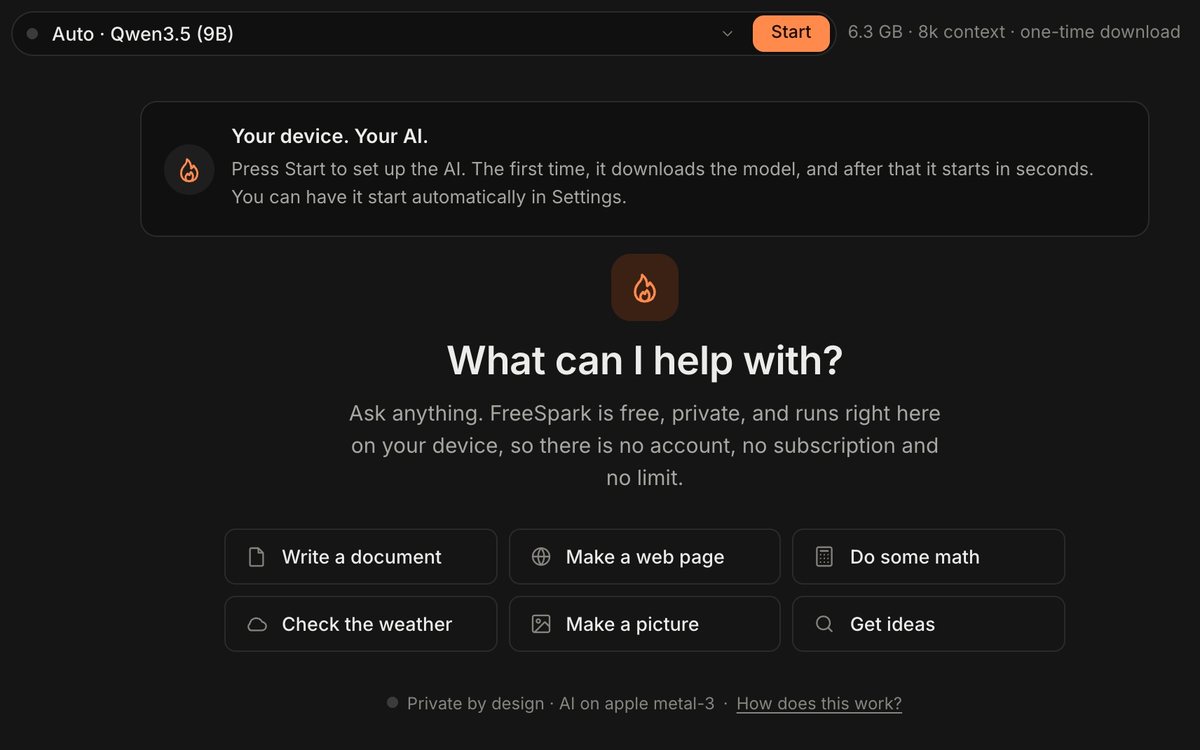Click the calculator icon

[x=824, y=557]
